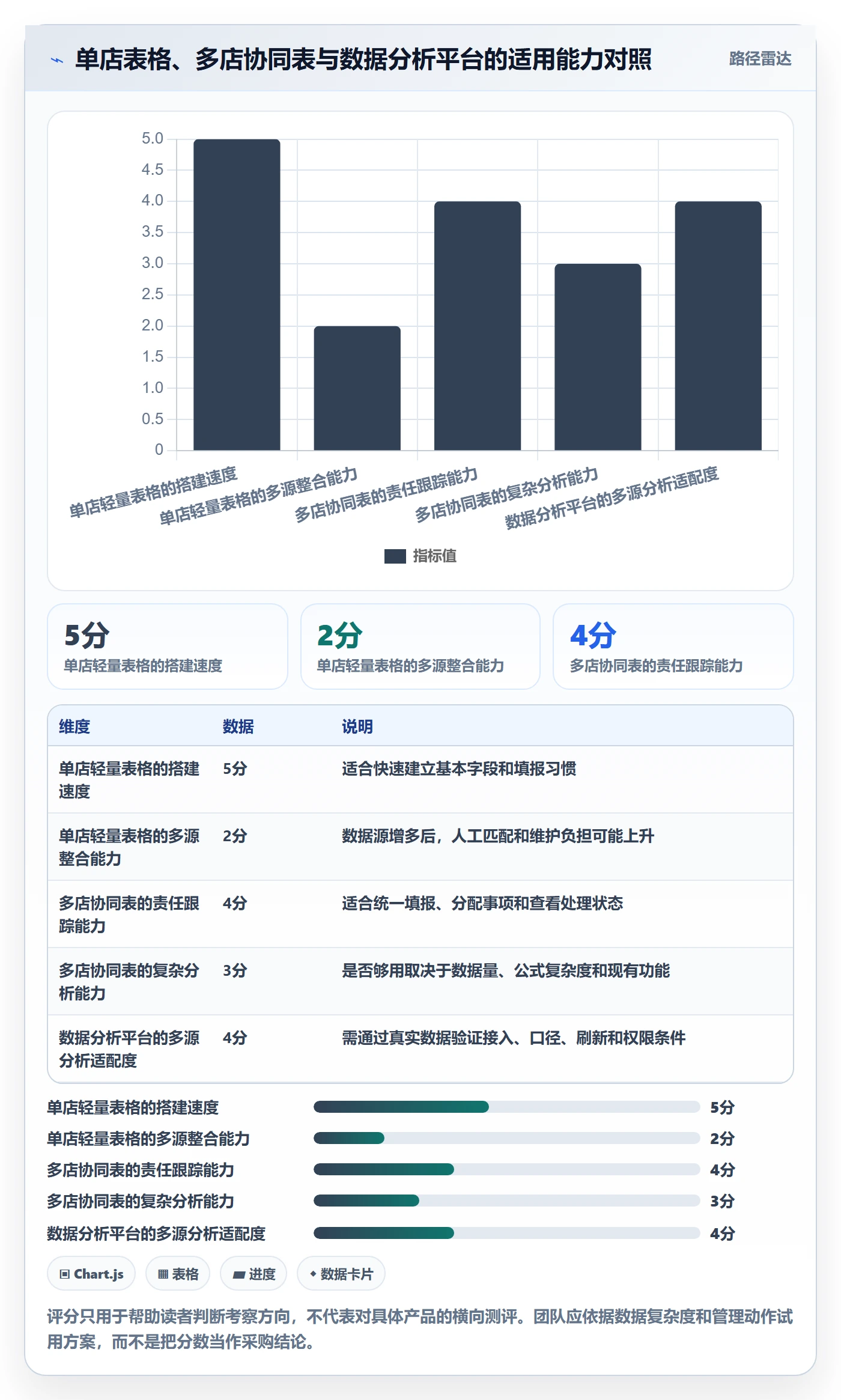Image resolution: width=841 pixels, height=1400 pixels.
Task: Select table cell 多店协同表的责任跟踪能力
Action: click(129, 915)
